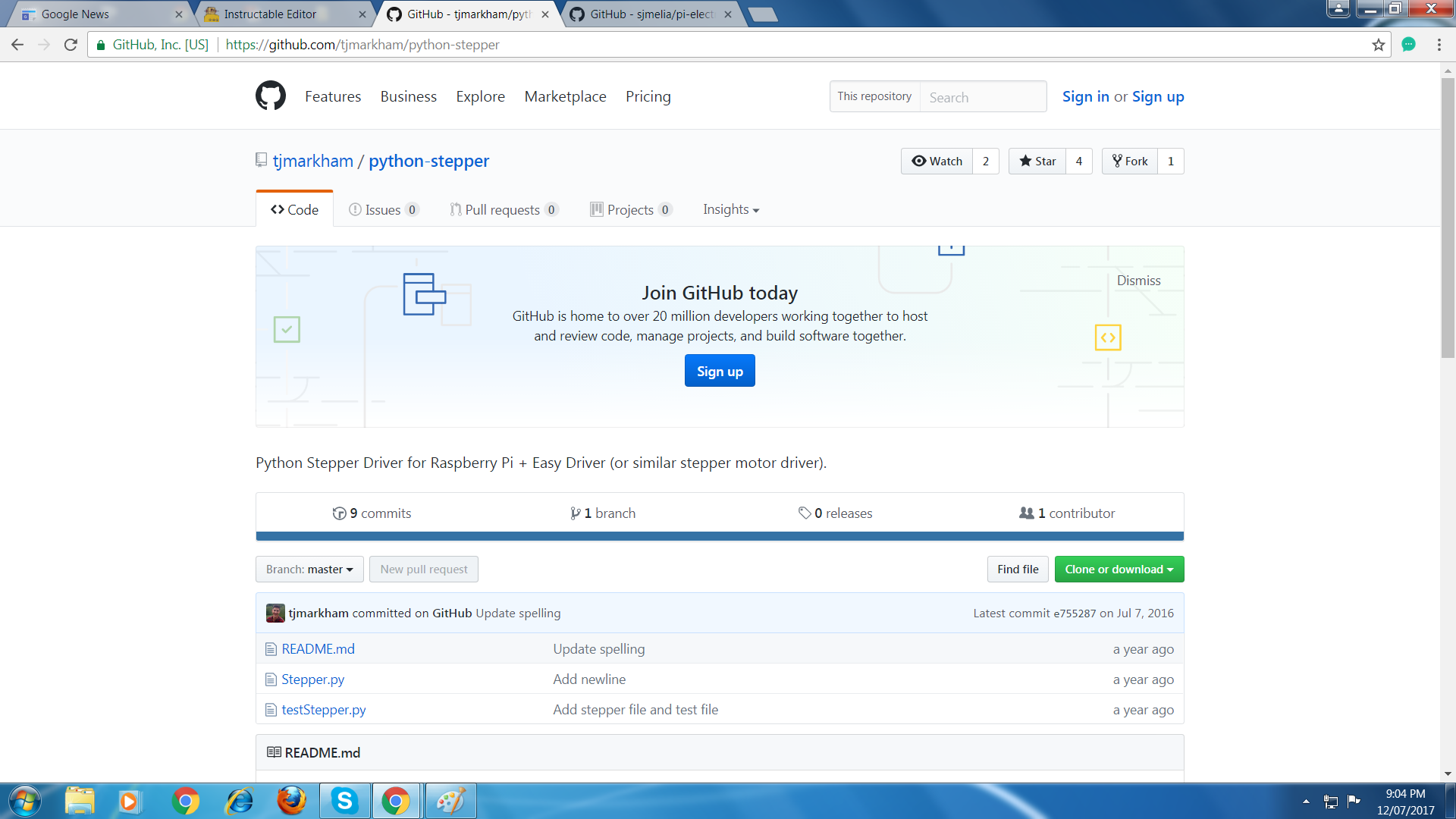Bookmark the page with the star icon

1378,45
